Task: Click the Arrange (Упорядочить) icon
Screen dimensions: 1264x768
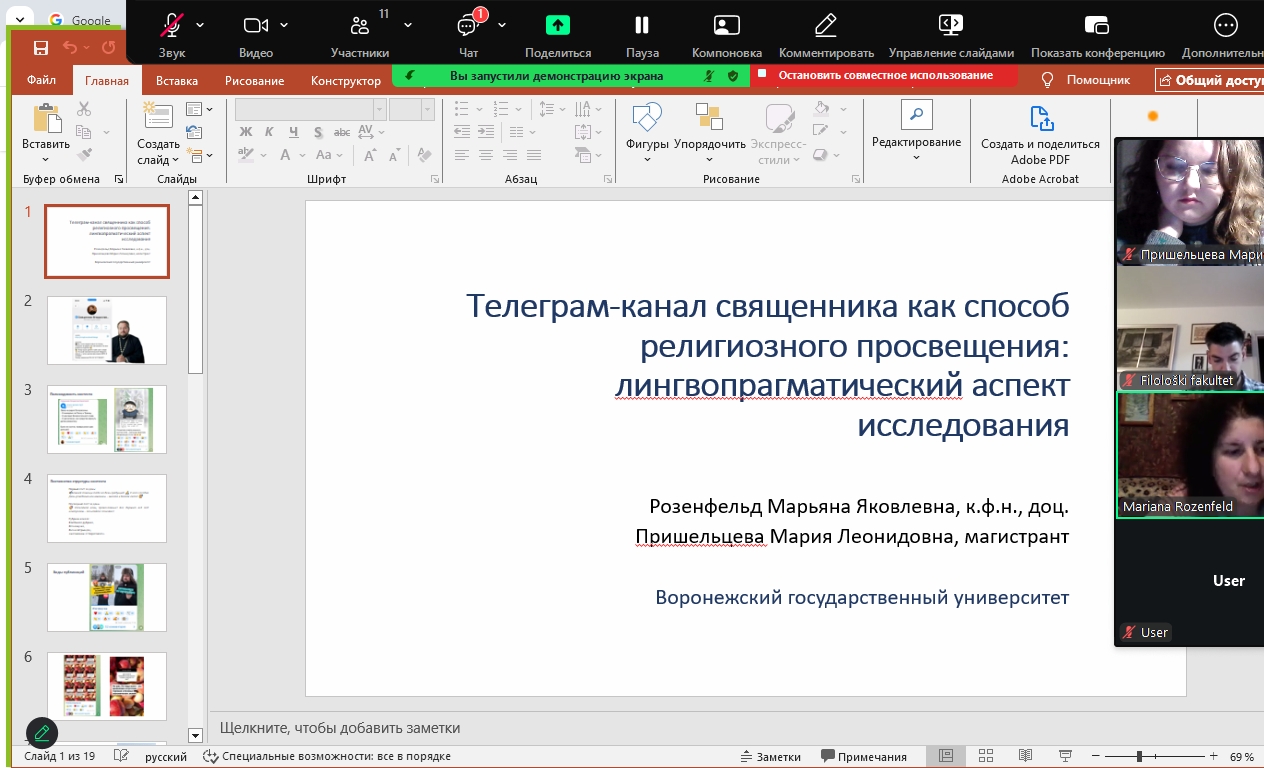Action: [x=709, y=118]
